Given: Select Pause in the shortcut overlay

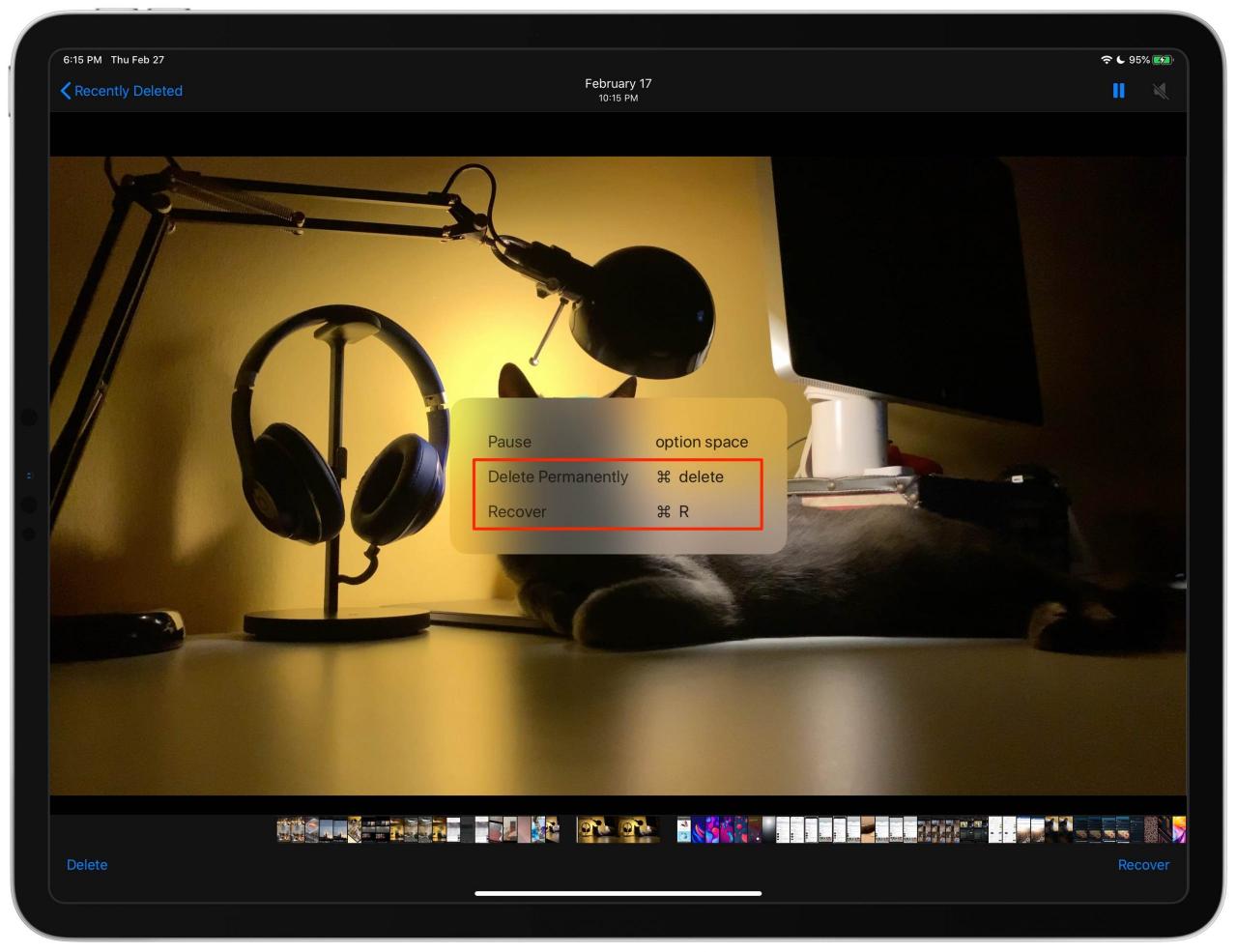Looking at the screenshot, I should click(509, 442).
